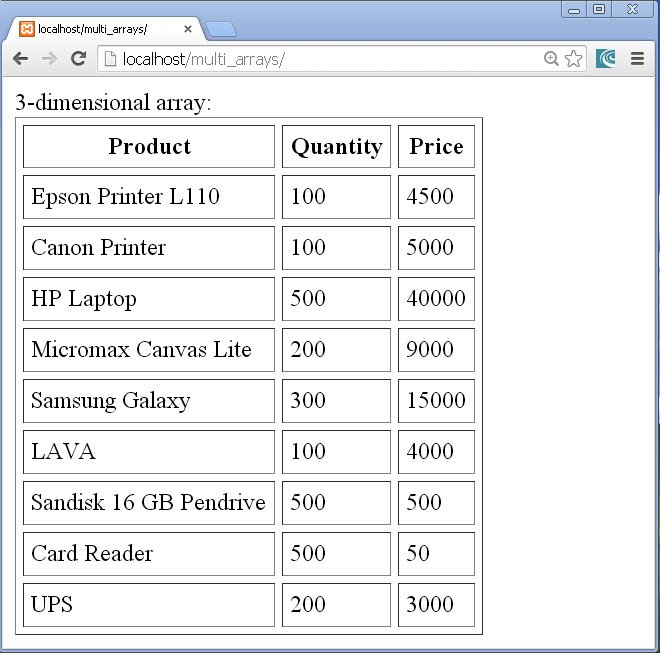This screenshot has height=653, width=660.
Task: Select the localhost/multi_arrays/ tab
Action: [104, 29]
